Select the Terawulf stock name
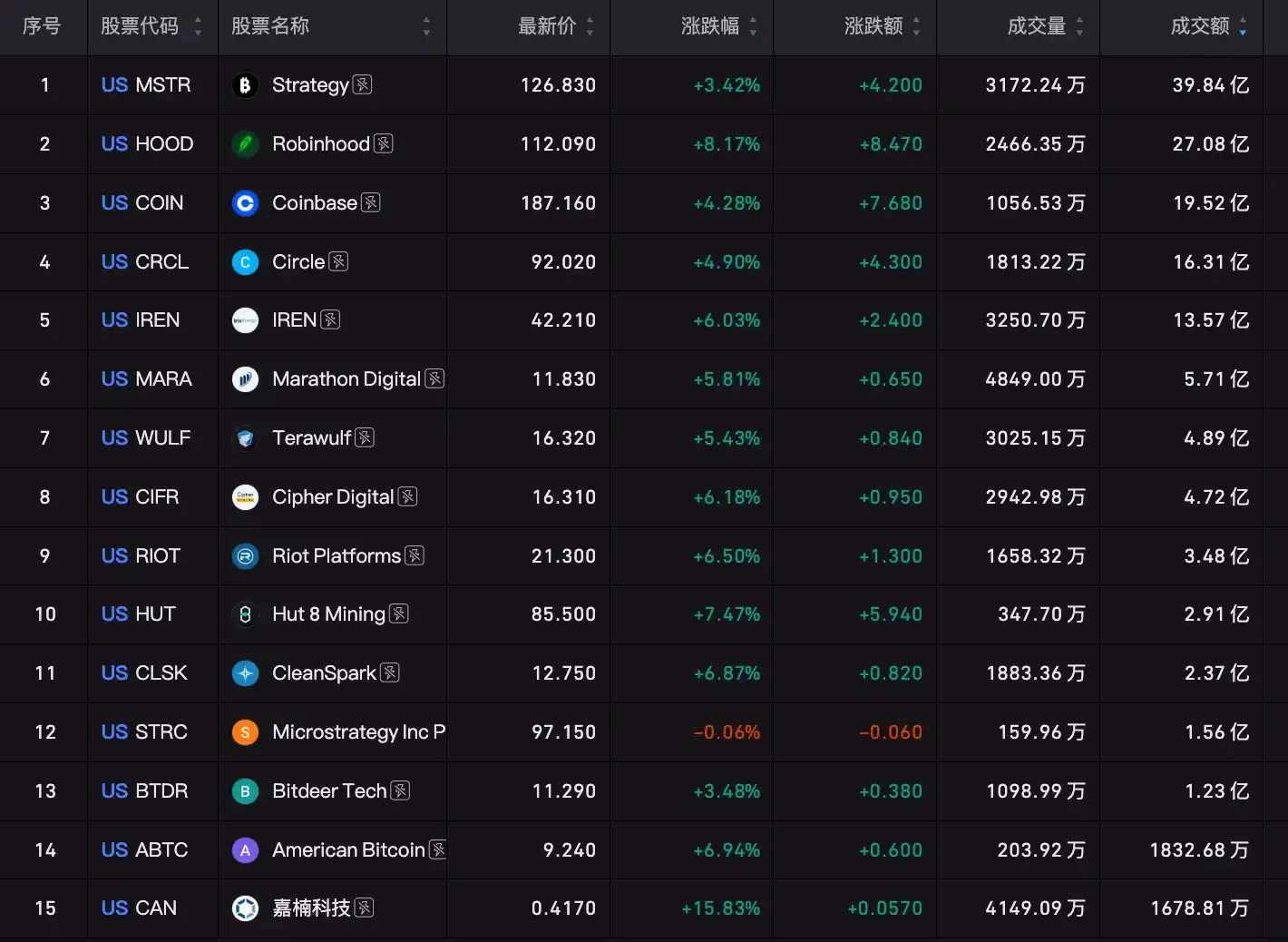This screenshot has width=1288, height=942. (312, 438)
